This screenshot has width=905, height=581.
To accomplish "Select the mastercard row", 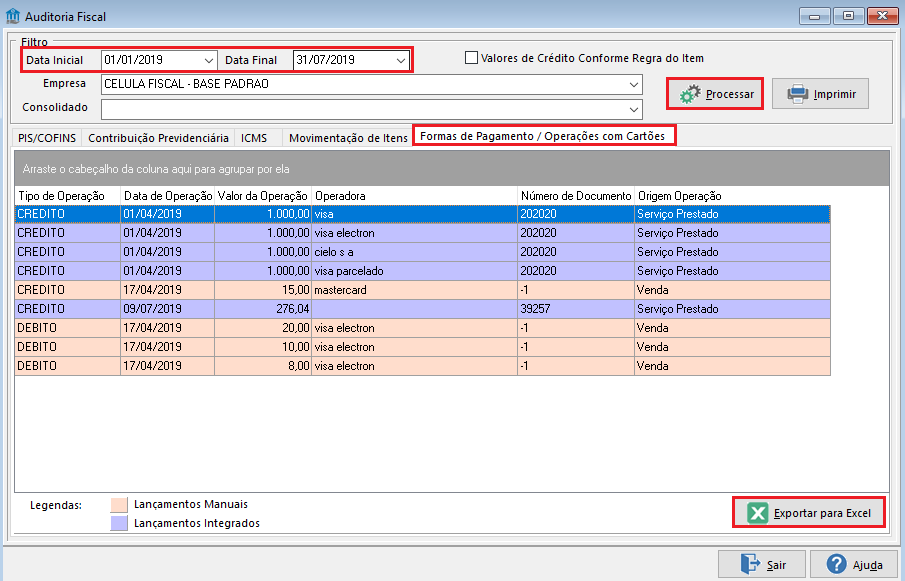I will tap(422, 290).
